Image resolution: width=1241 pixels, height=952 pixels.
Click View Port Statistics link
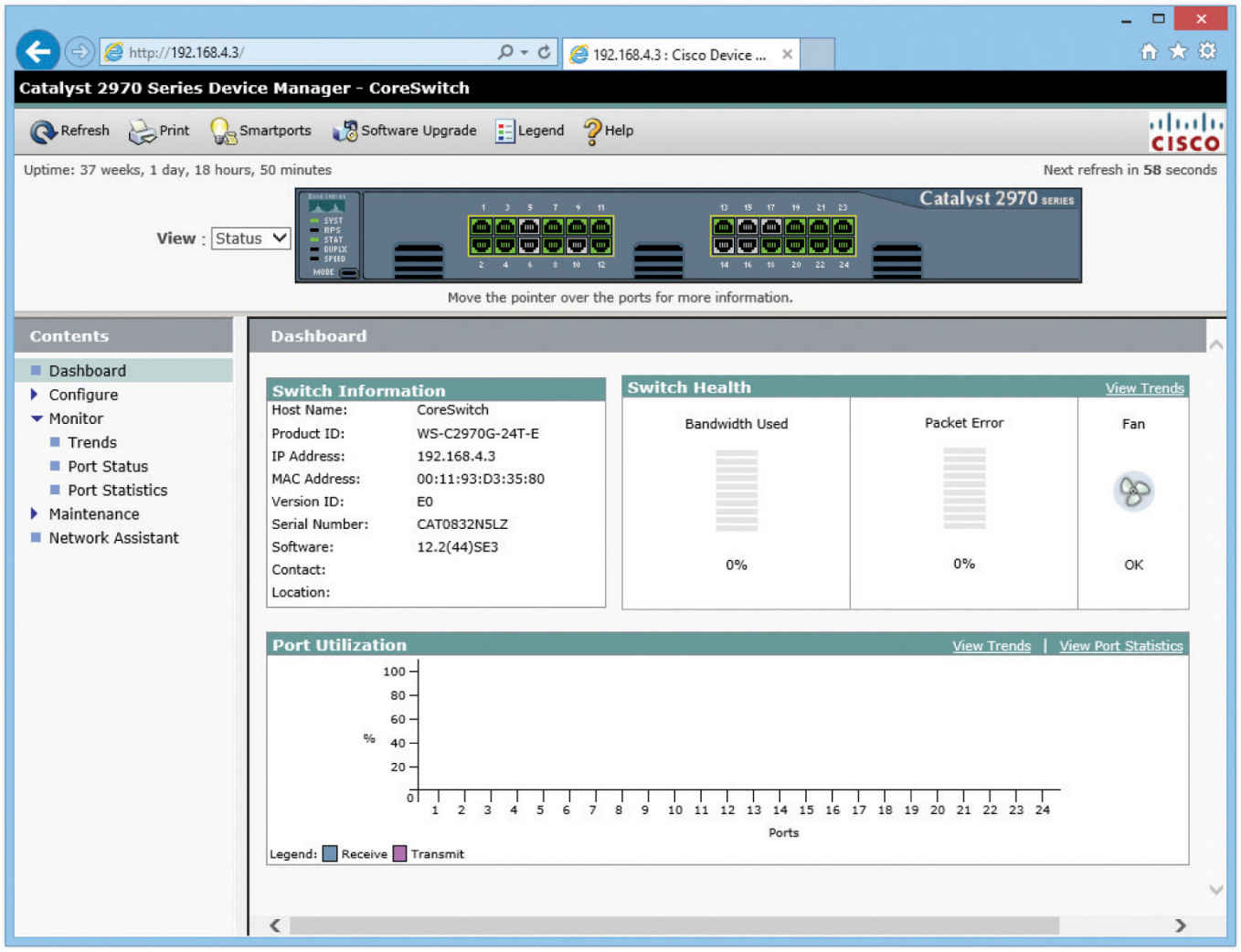pos(1121,646)
